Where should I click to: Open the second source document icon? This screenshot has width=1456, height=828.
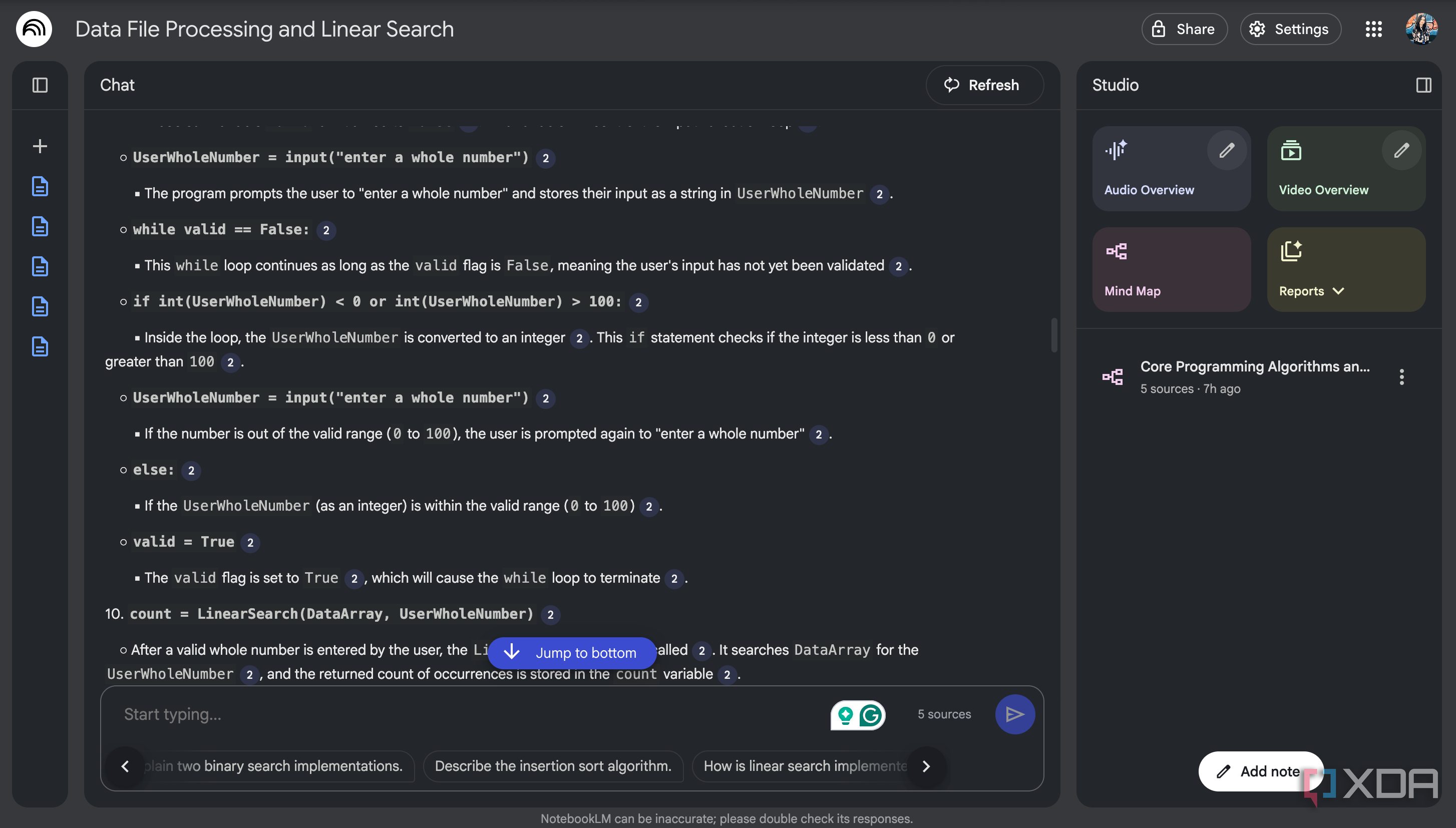click(40, 226)
